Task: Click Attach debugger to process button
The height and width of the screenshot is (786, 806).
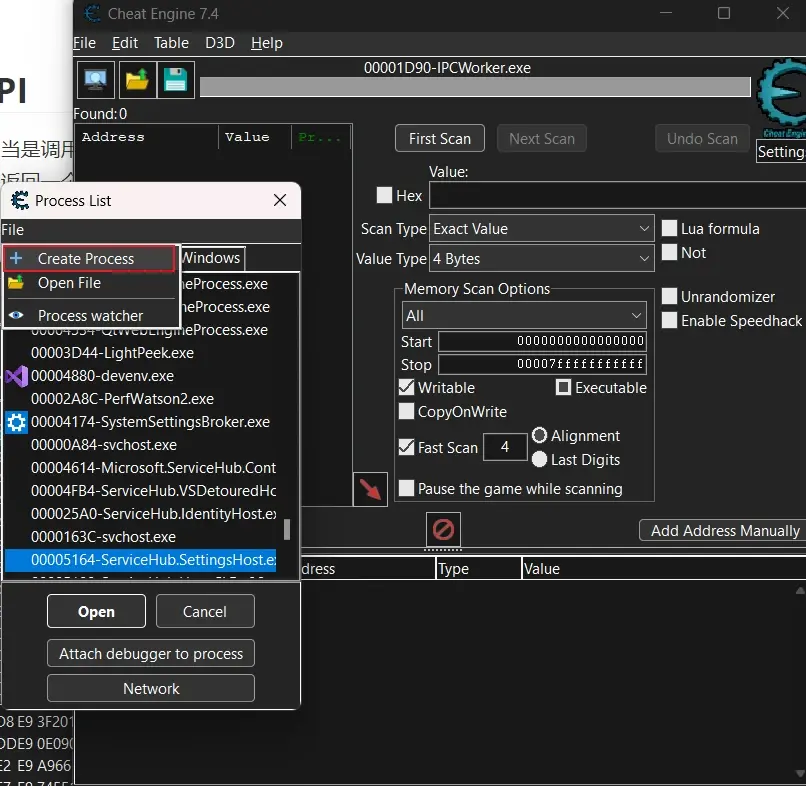Action: 151,653
